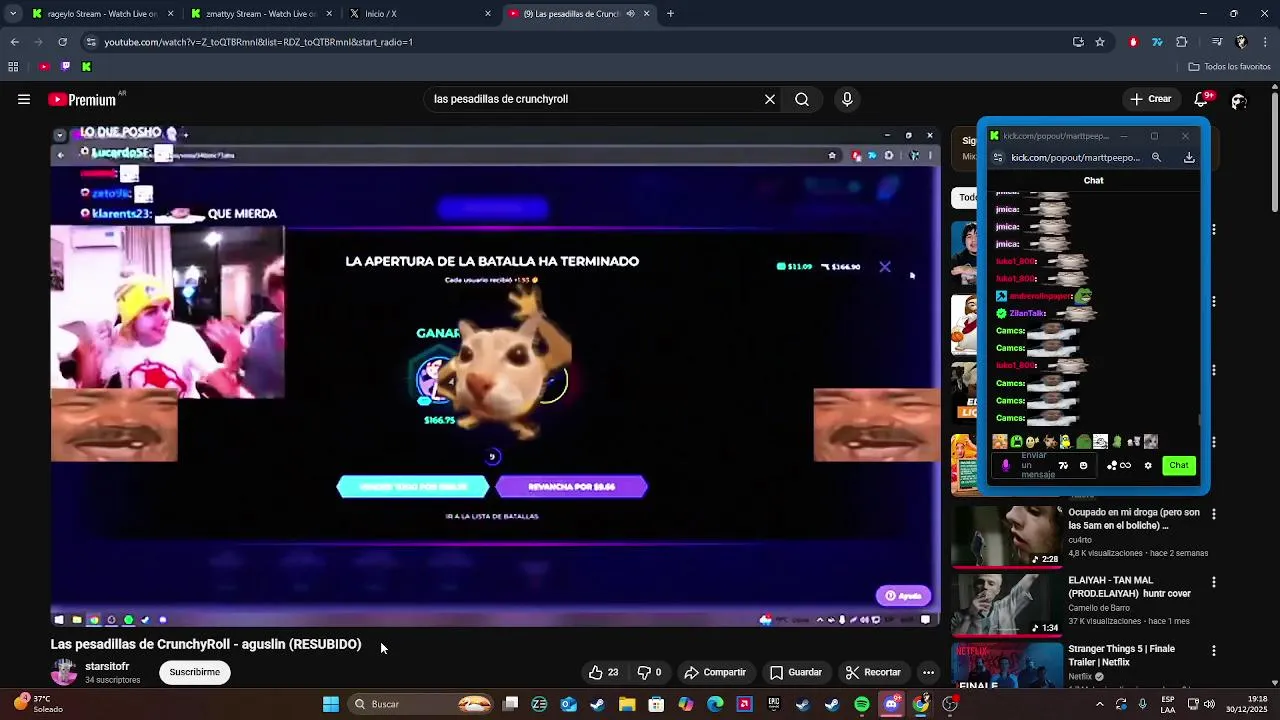This screenshot has height=720, width=1280.
Task: Save the video with Guardar
Action: pyautogui.click(x=796, y=672)
